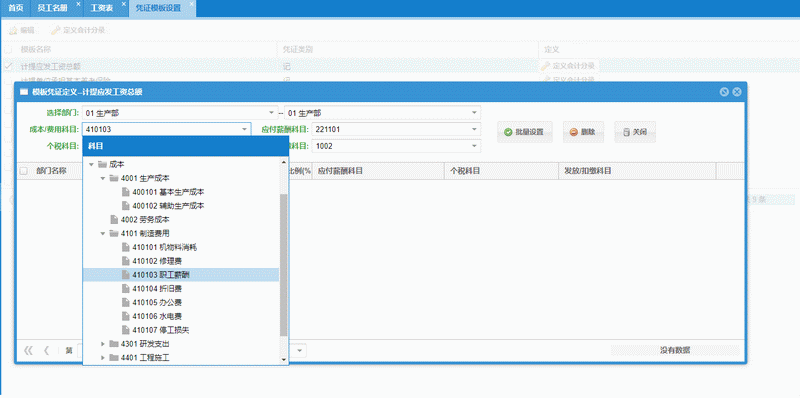The height and width of the screenshot is (398, 800).
Task: Open the 应付薪酬科目 221101 dropdown arrow
Action: pos(474,130)
